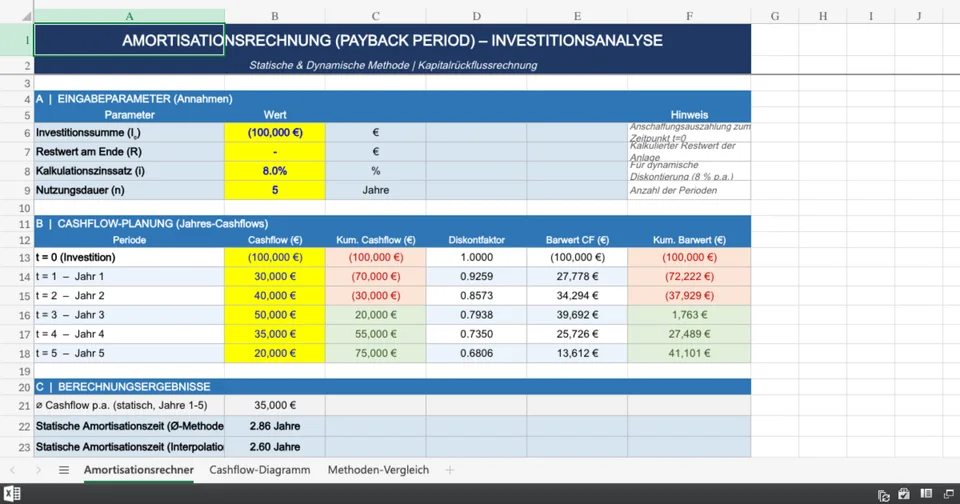This screenshot has width=960, height=504.
Task: Click the subtitle Statische & Dynamische Methode cell
Action: coord(392,66)
